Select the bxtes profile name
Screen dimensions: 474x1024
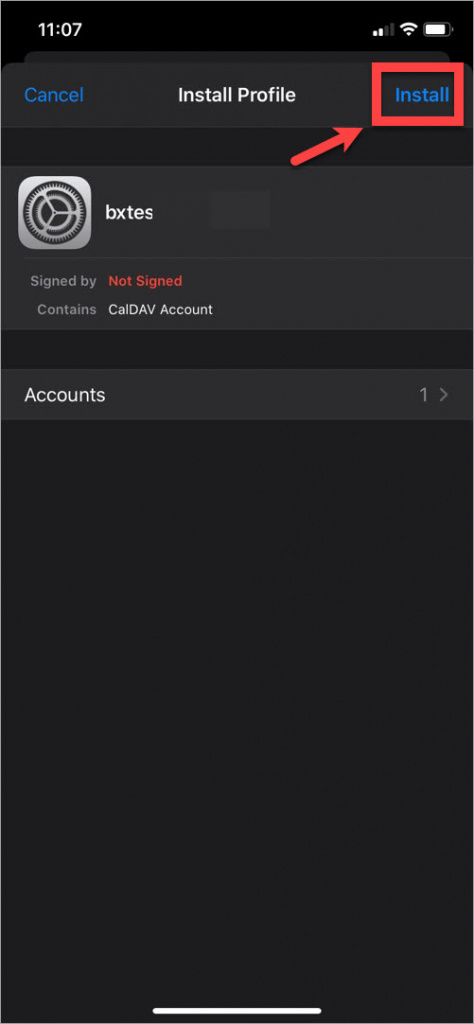129,212
